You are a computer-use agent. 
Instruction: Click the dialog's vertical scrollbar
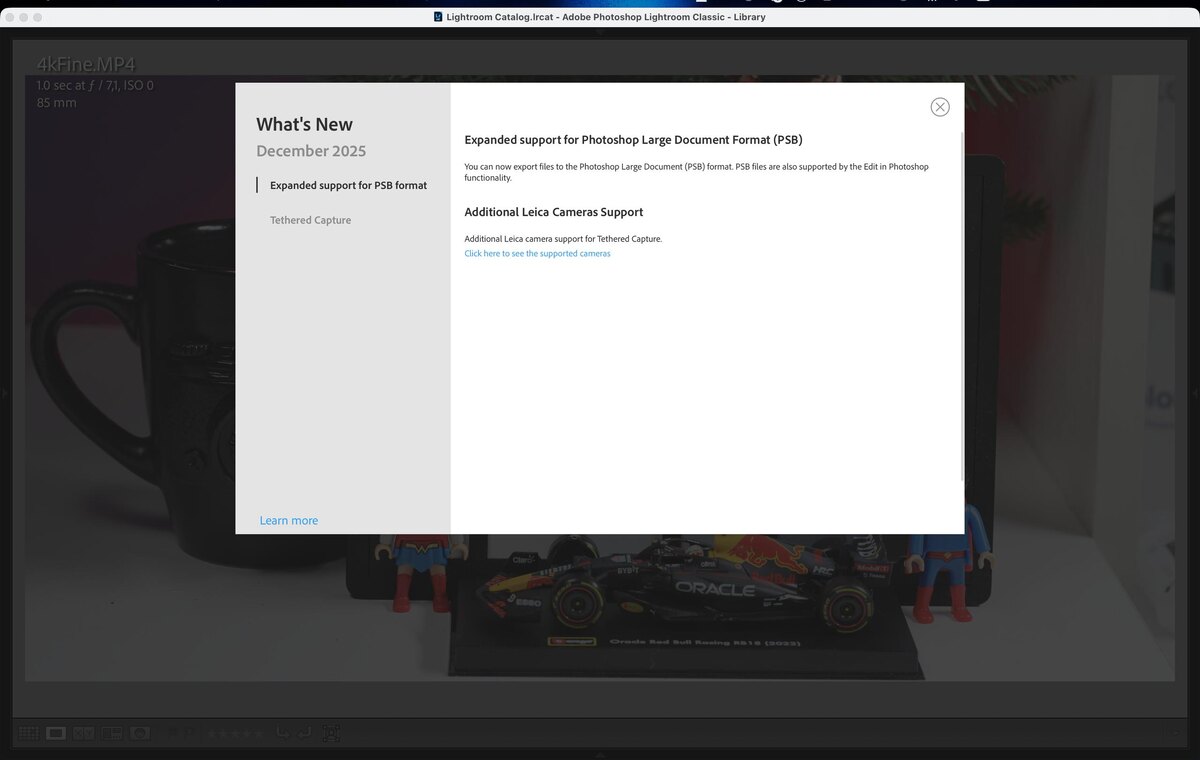click(963, 305)
